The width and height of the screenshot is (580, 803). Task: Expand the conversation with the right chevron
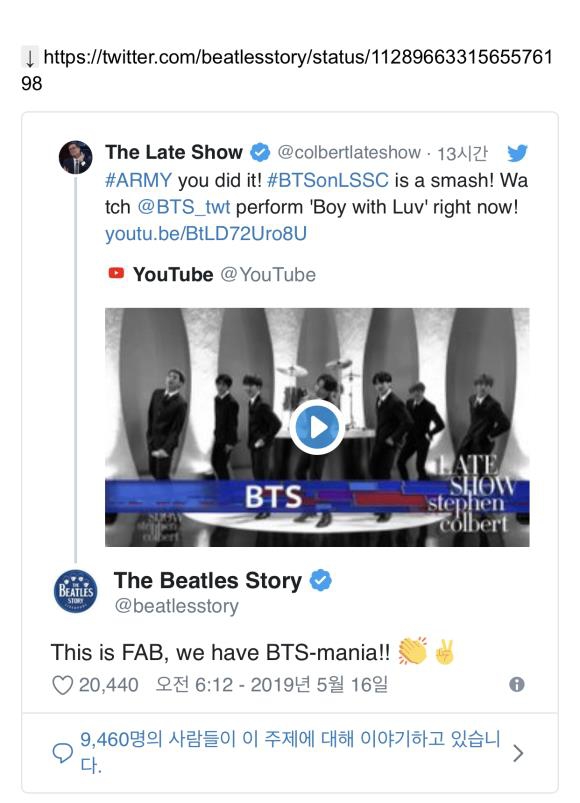coord(518,753)
